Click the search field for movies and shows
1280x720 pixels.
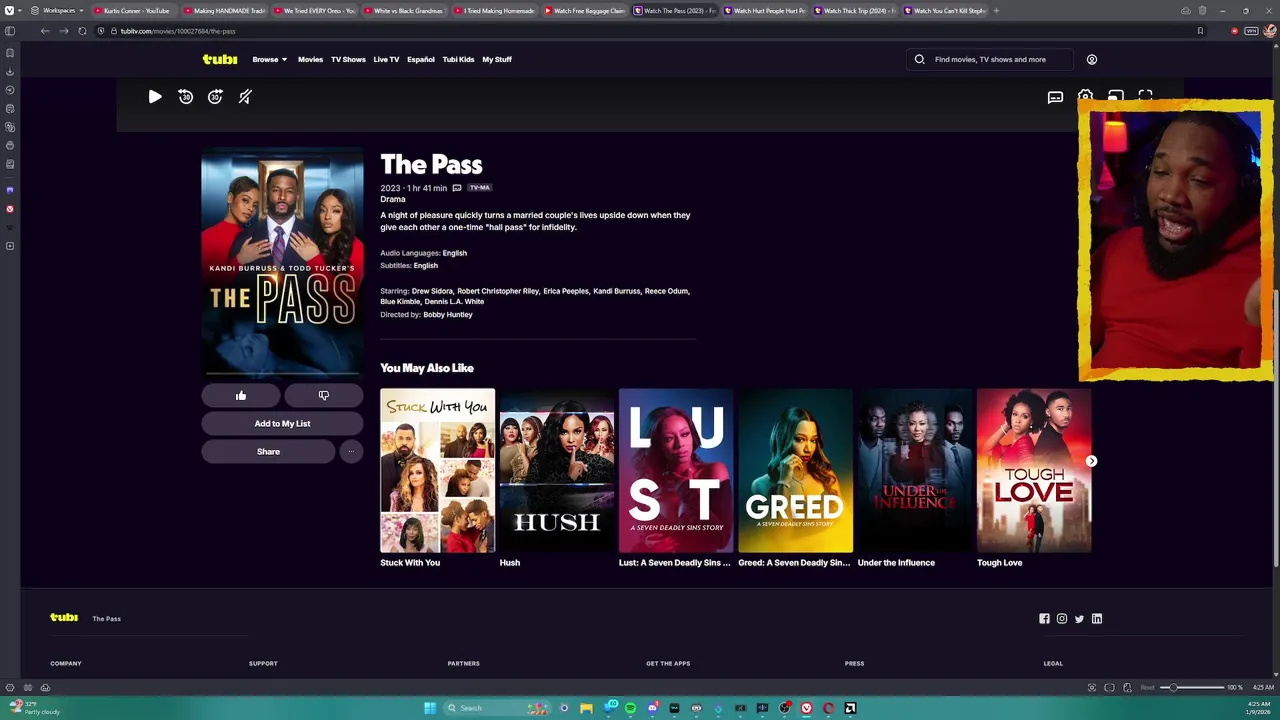click(x=990, y=59)
